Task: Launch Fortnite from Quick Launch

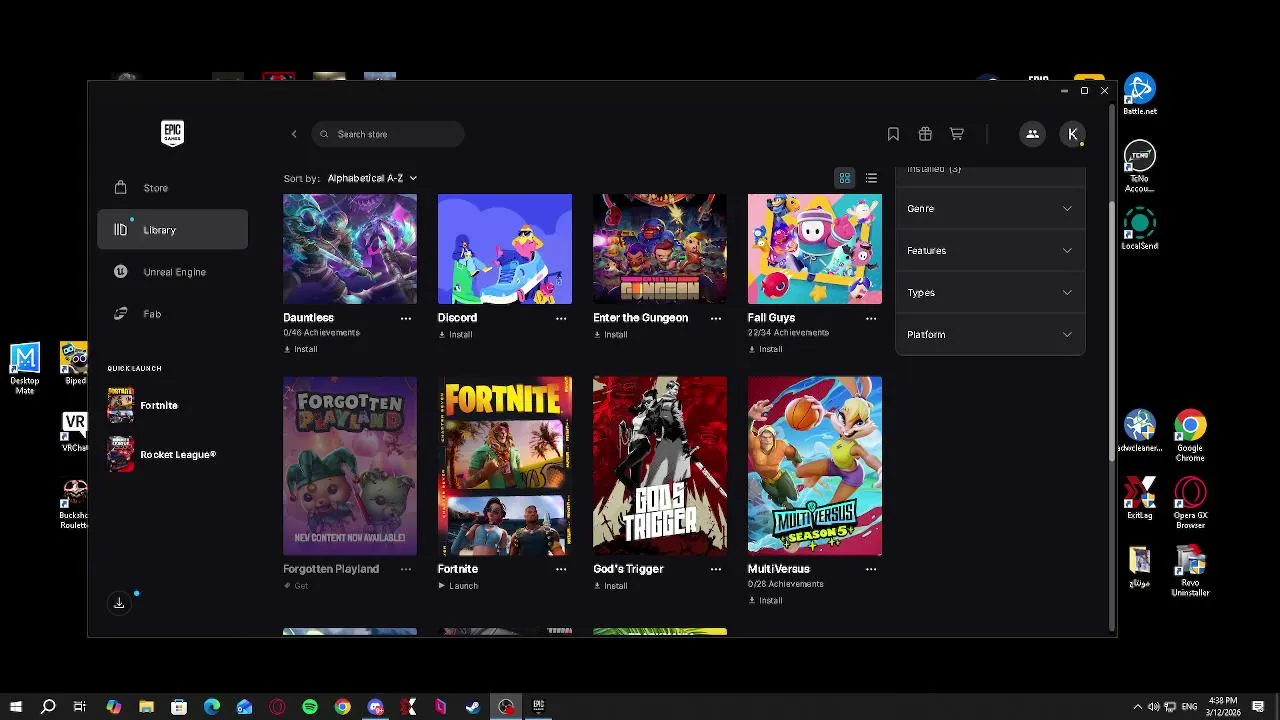Action: [x=143, y=405]
